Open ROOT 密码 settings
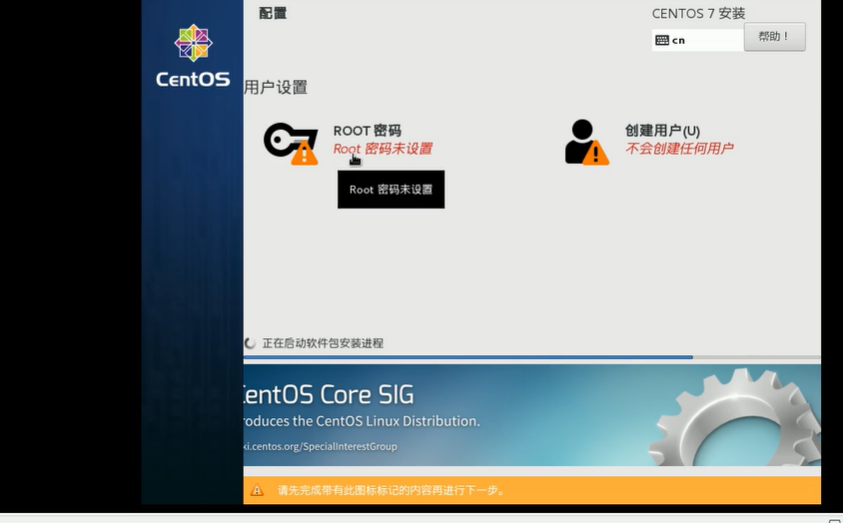 coord(367,131)
